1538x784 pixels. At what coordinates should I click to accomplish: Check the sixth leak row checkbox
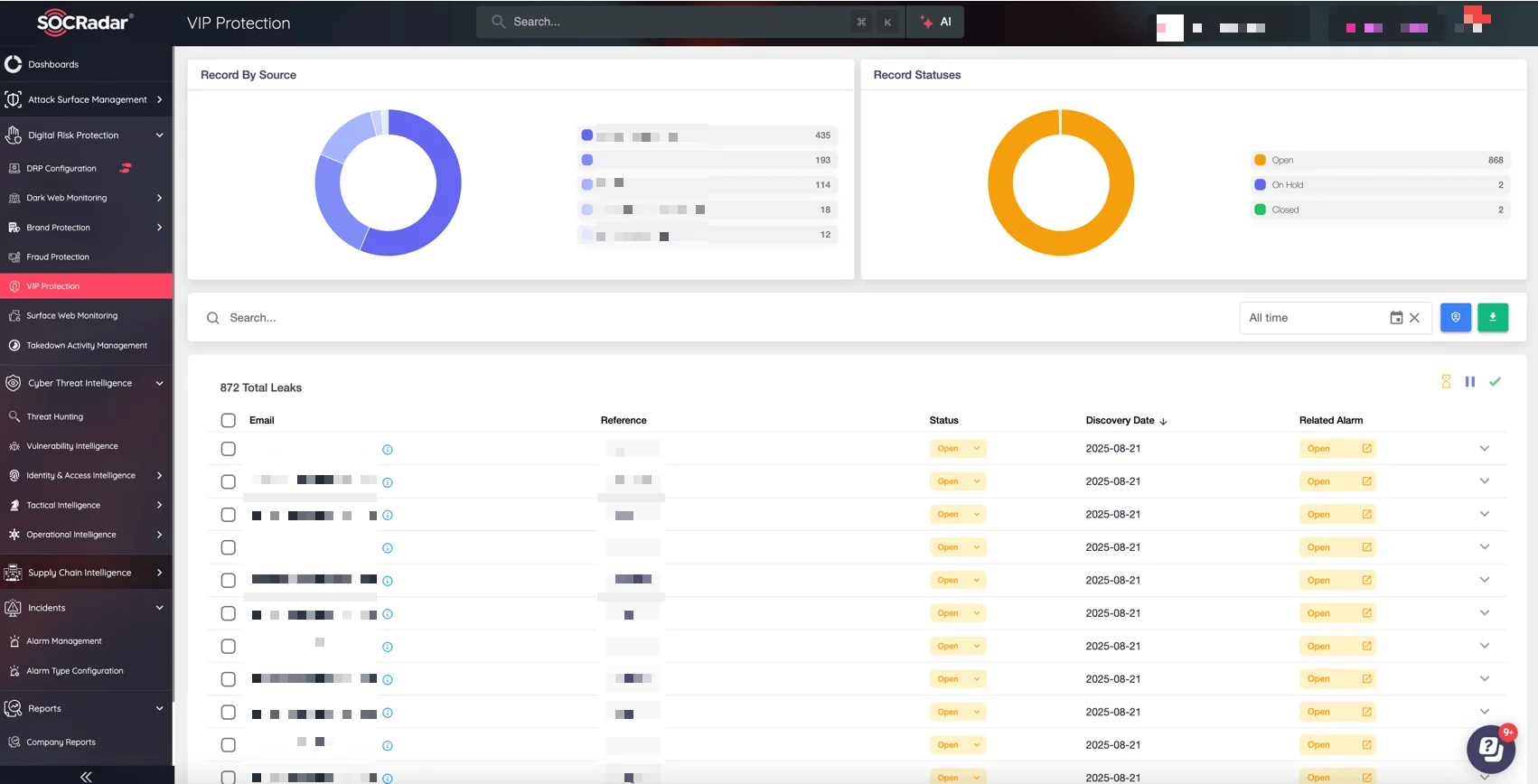click(x=229, y=613)
